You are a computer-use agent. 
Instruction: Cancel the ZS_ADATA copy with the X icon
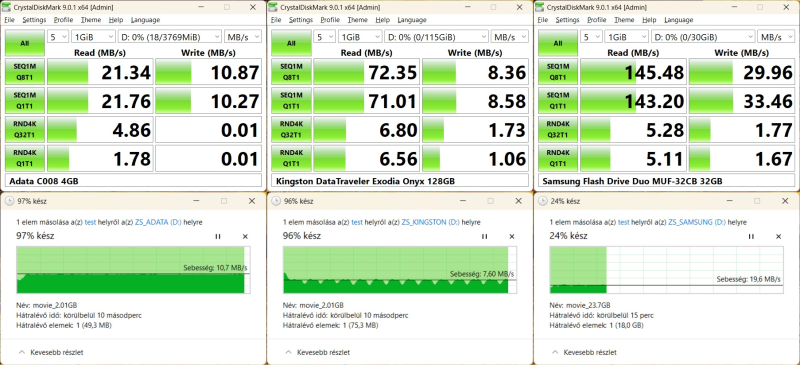coord(245,236)
